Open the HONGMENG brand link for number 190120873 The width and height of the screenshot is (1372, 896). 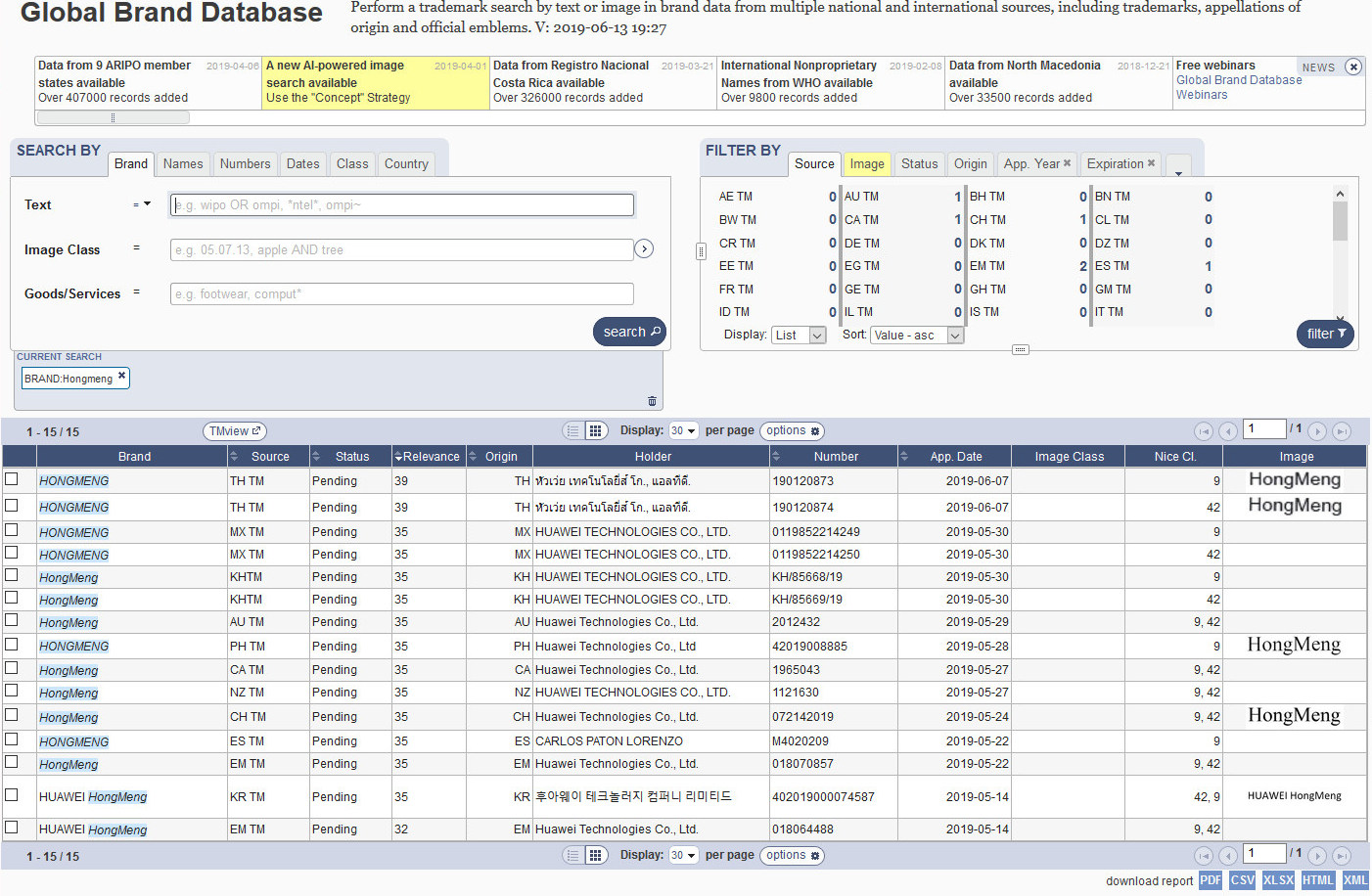tap(73, 481)
